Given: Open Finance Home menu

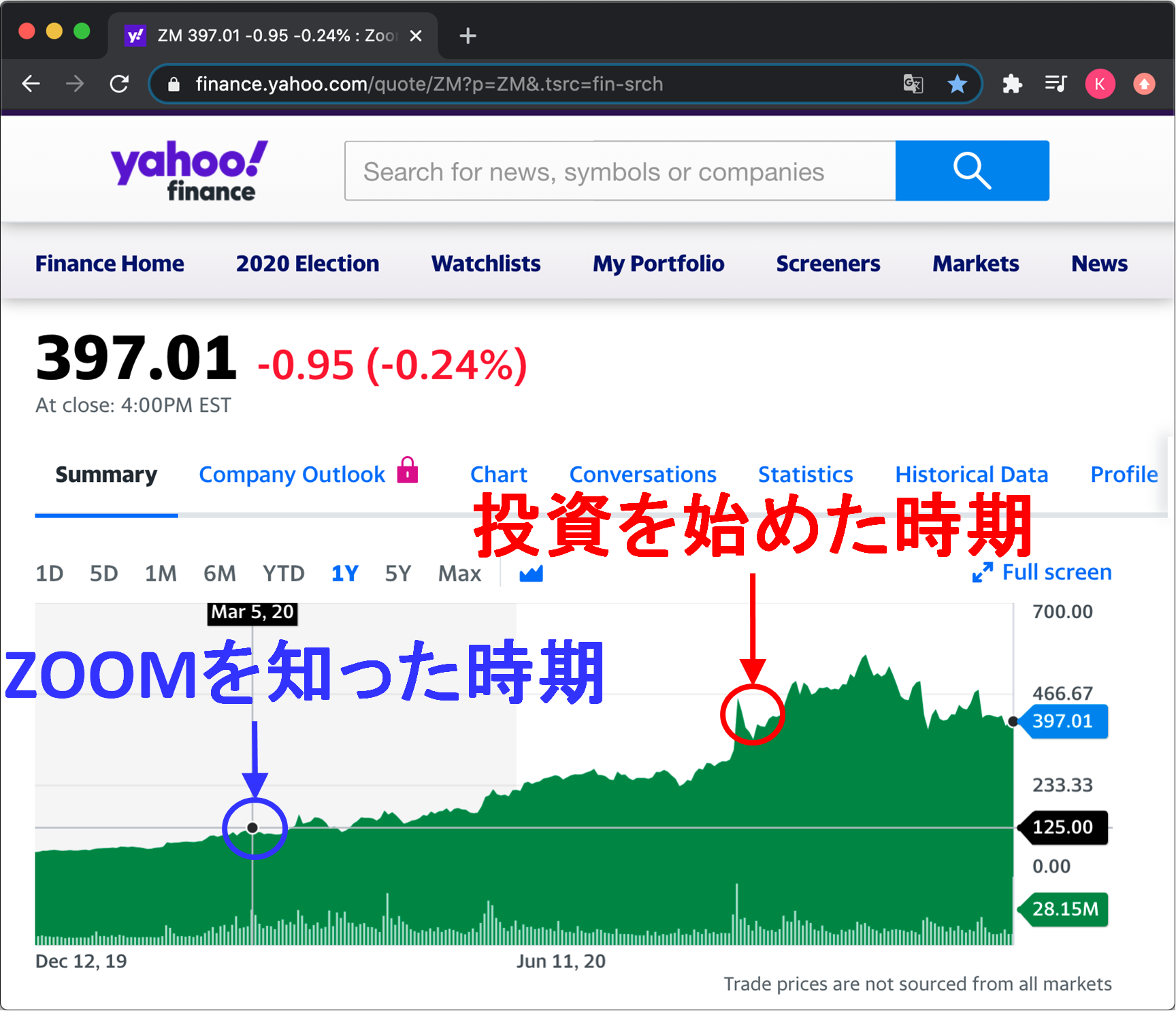Looking at the screenshot, I should 110,263.
